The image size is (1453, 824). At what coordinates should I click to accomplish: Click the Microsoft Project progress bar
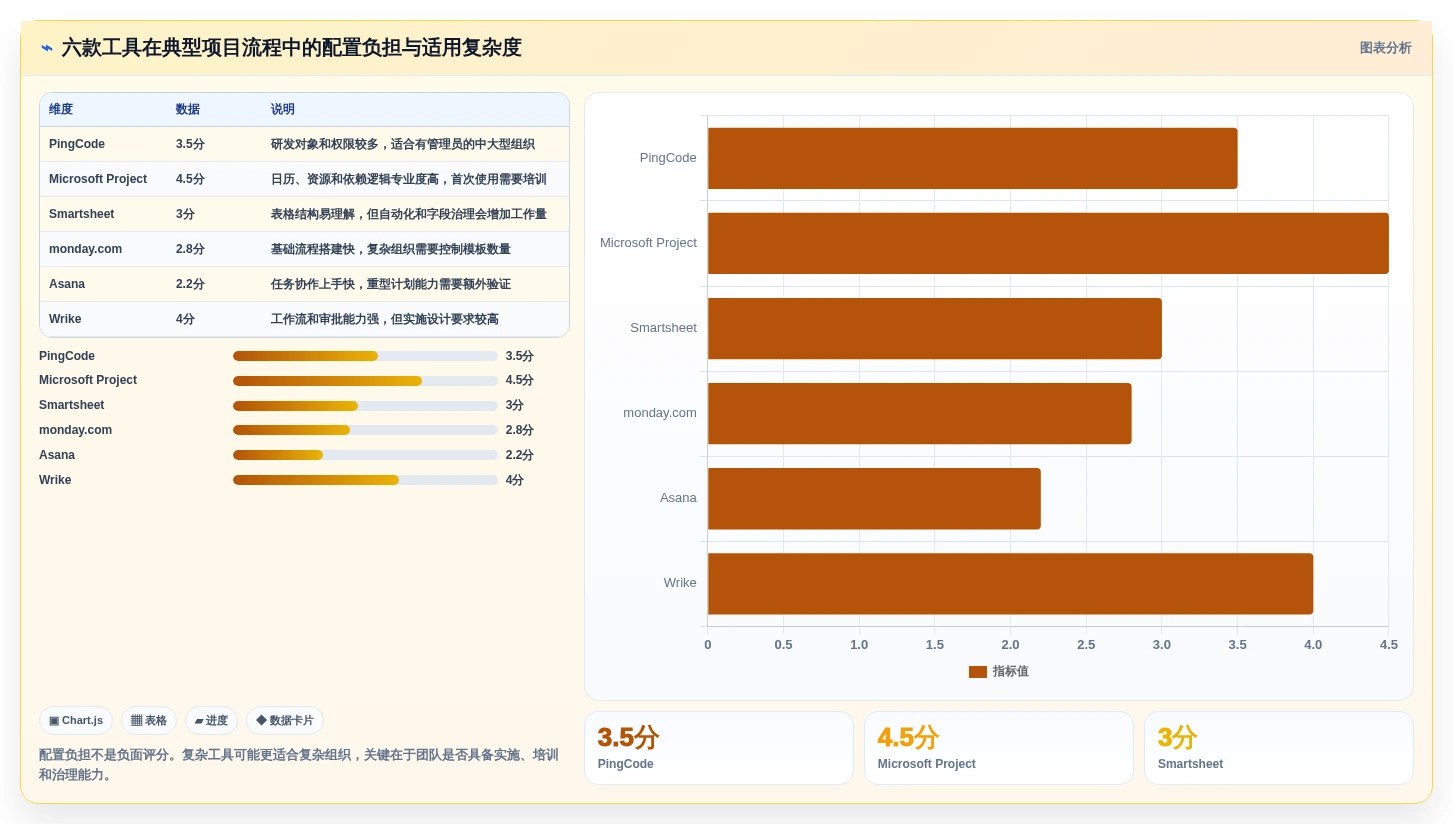(365, 381)
